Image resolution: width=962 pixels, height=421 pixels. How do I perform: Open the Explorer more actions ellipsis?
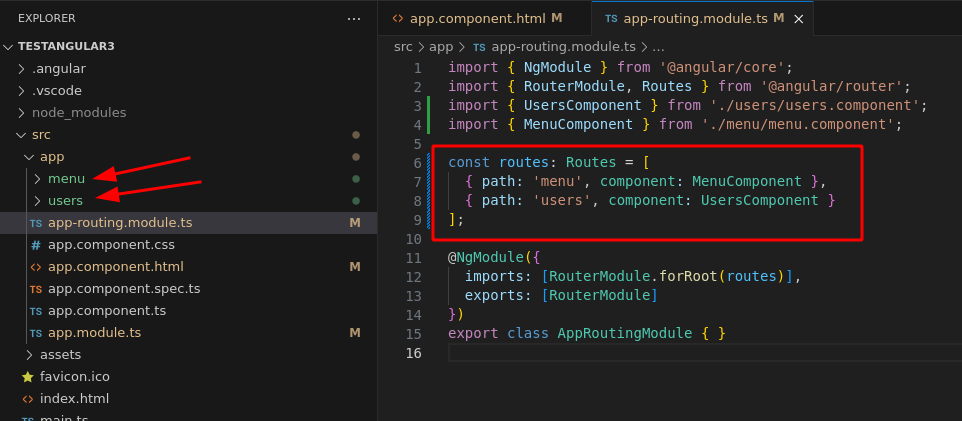pyautogui.click(x=354, y=18)
